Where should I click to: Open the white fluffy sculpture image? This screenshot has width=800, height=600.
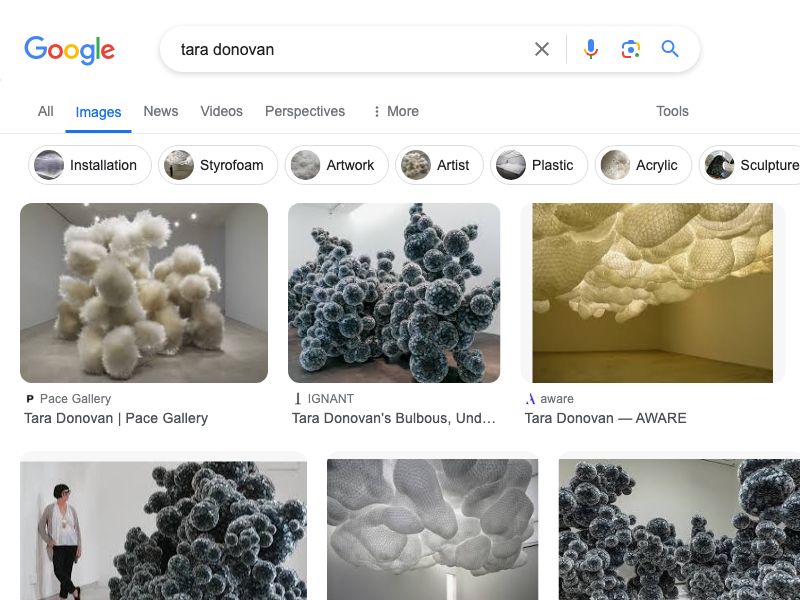pyautogui.click(x=144, y=293)
